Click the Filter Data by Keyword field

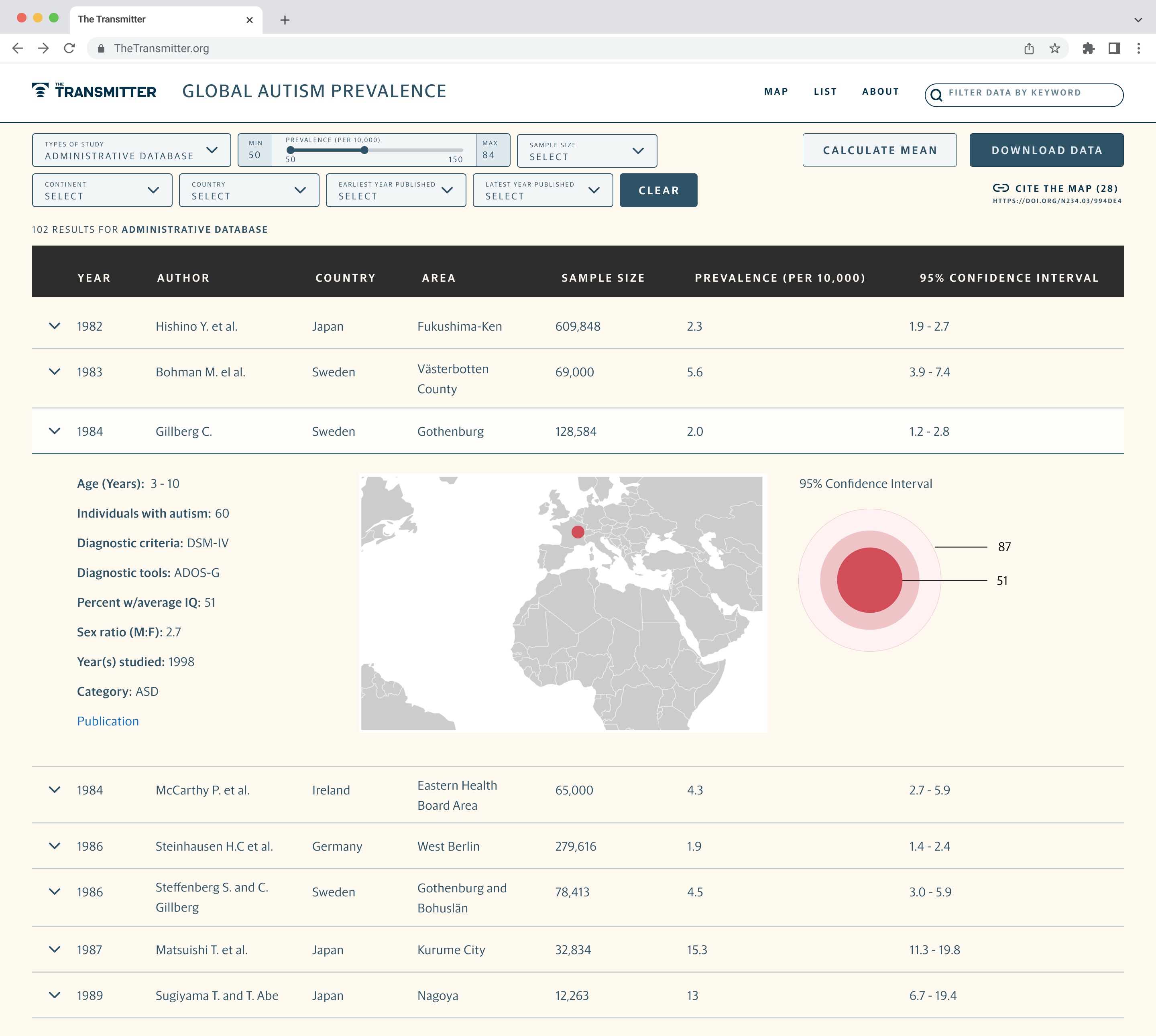pyautogui.click(x=1024, y=95)
